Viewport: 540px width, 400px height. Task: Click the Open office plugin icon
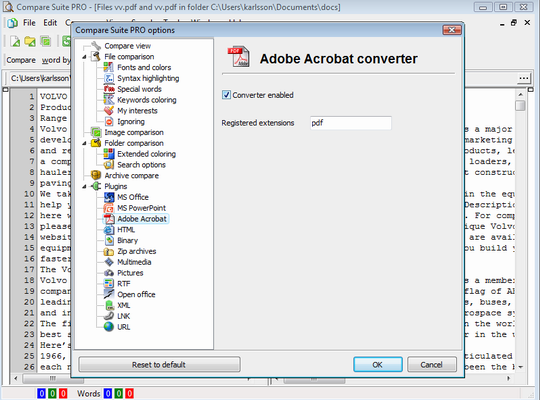(109, 294)
